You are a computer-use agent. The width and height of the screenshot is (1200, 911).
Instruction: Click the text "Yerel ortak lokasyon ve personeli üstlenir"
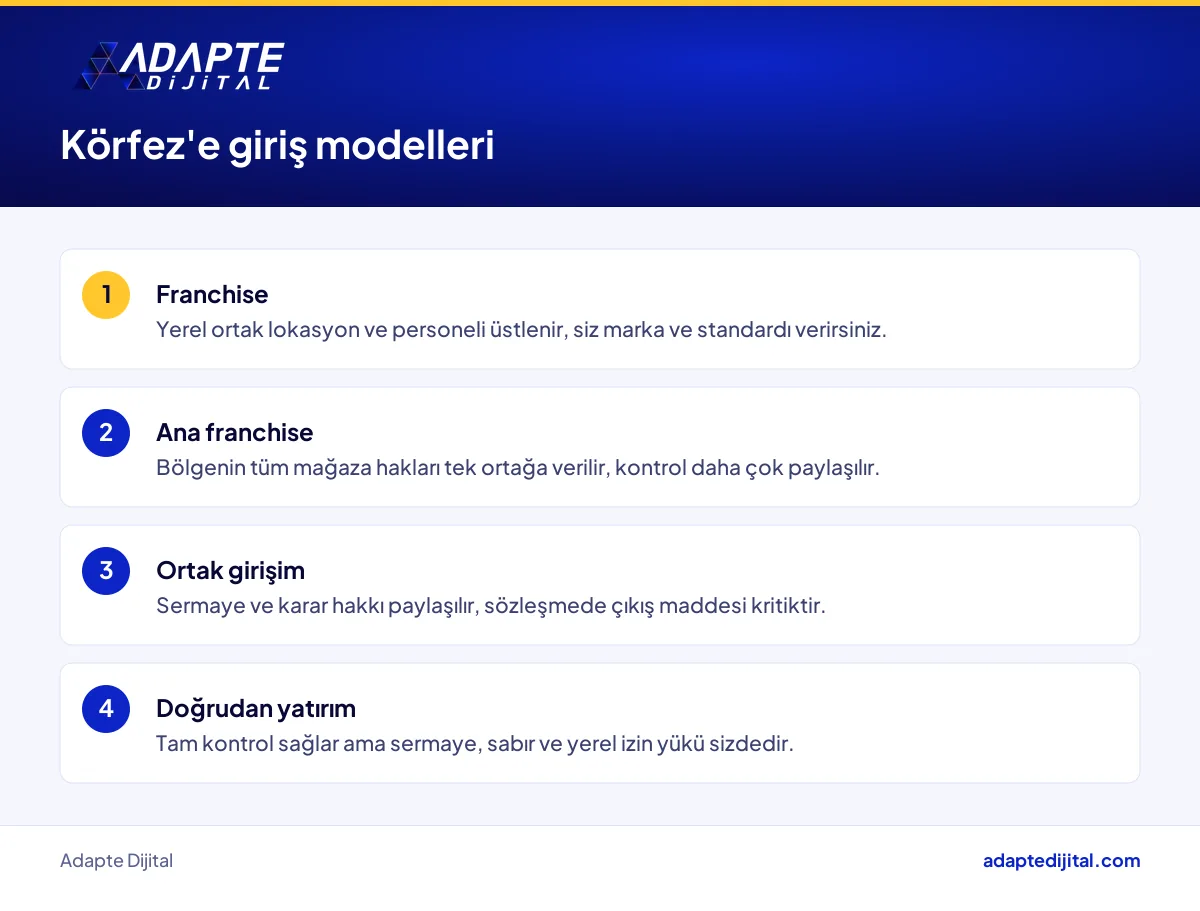361,329
